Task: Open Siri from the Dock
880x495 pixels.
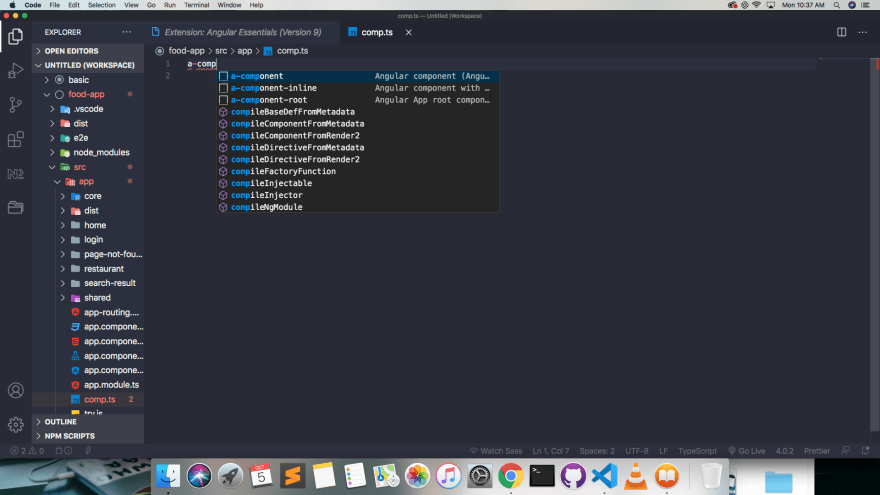Action: coord(199,476)
